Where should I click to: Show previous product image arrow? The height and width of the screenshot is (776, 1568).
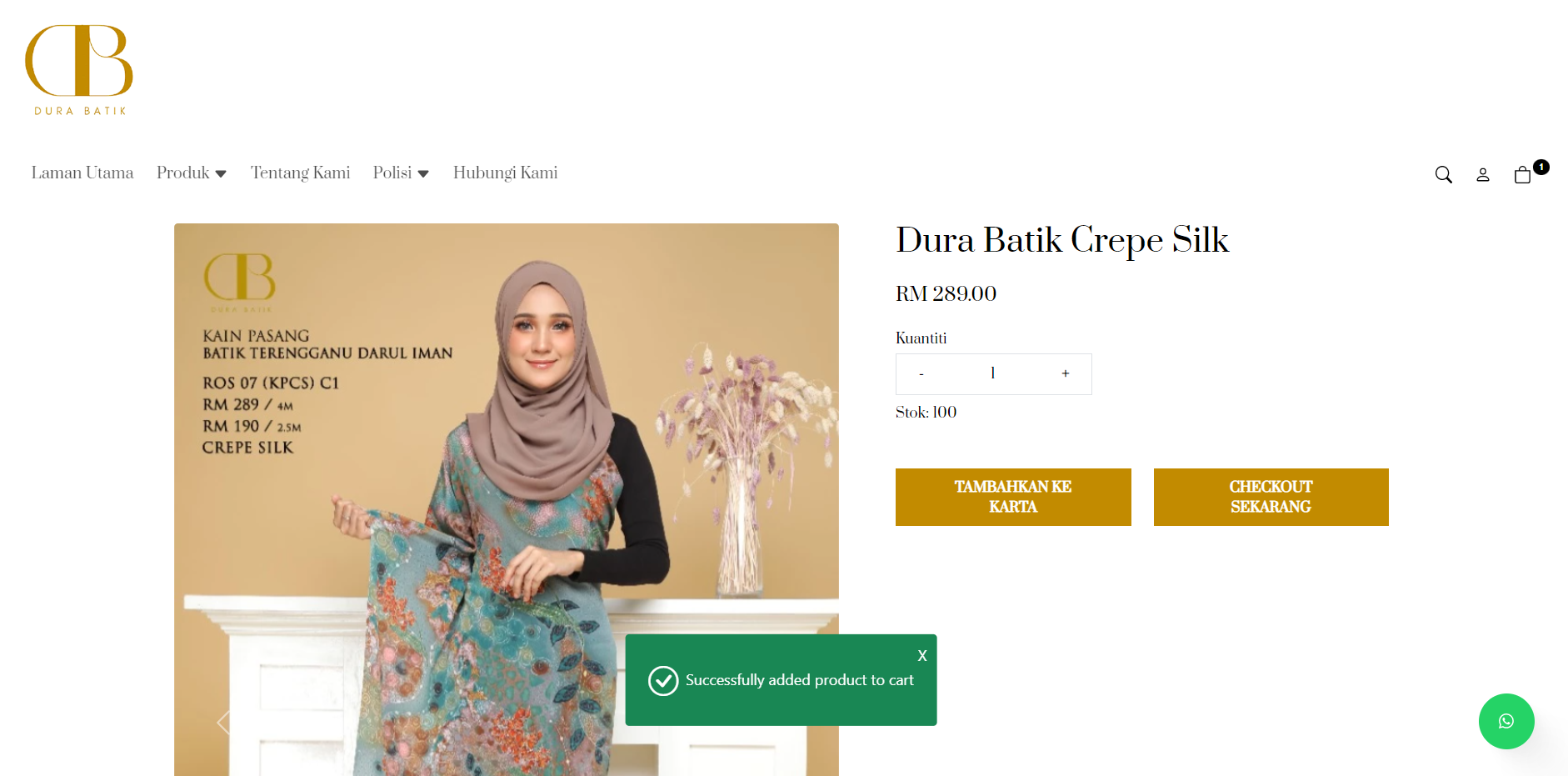(x=223, y=722)
